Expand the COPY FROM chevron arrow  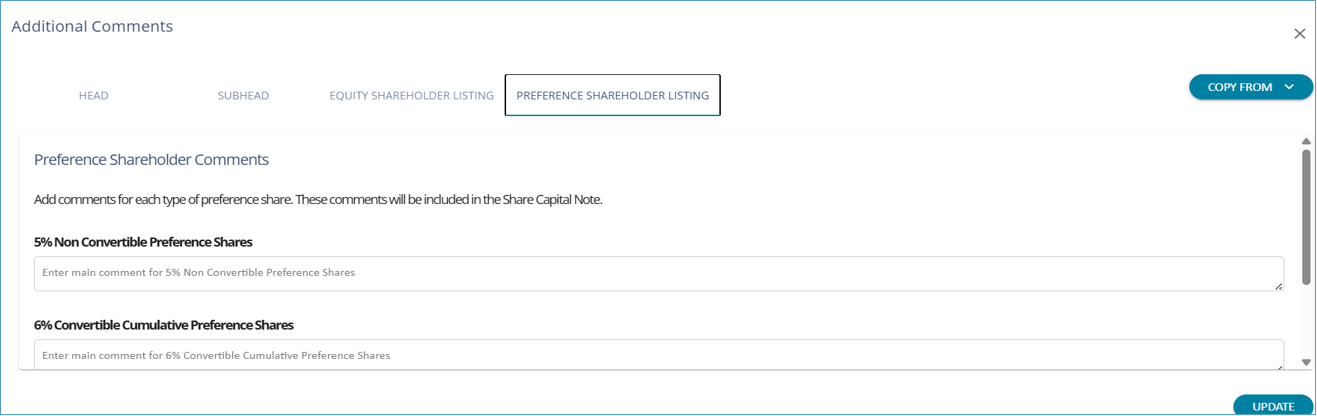click(1289, 87)
